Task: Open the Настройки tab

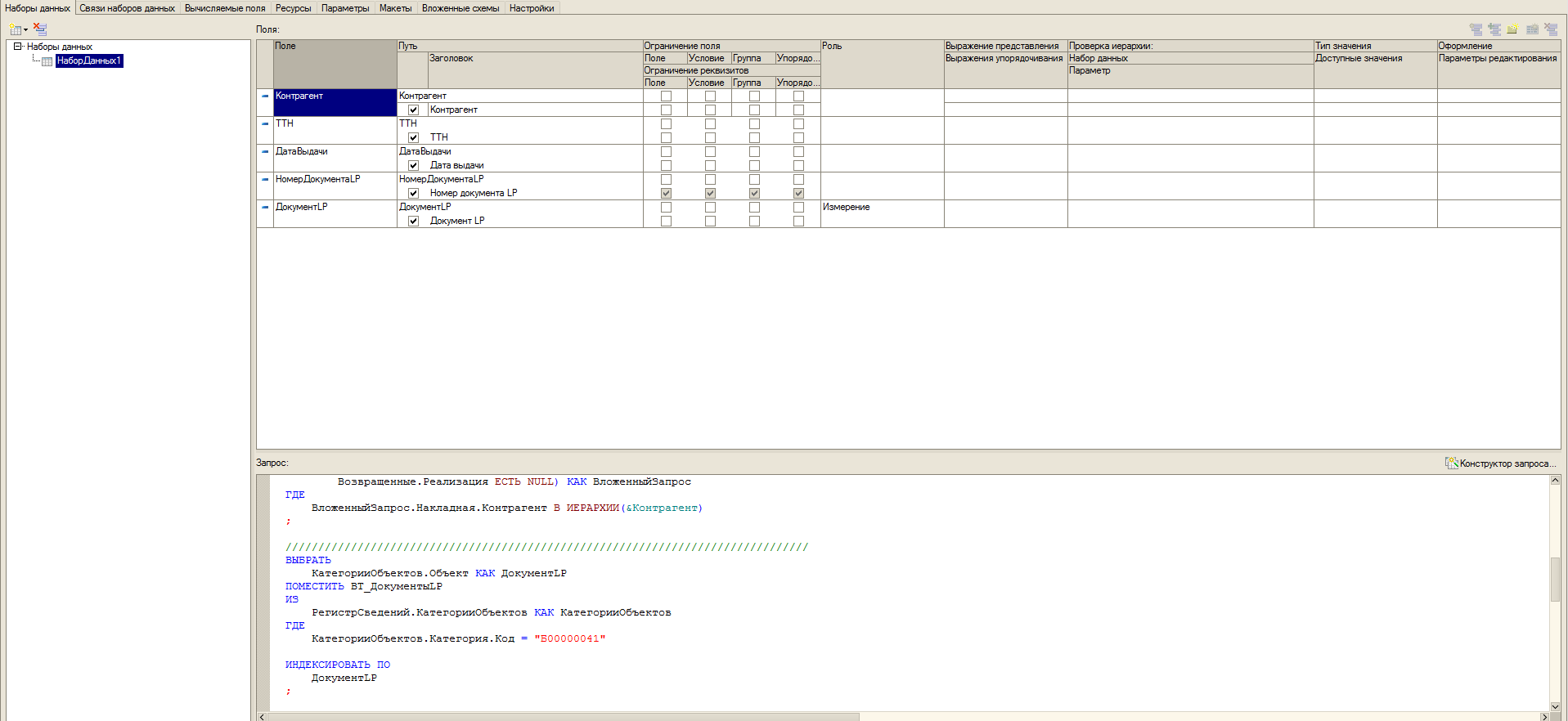Action: 532,8
